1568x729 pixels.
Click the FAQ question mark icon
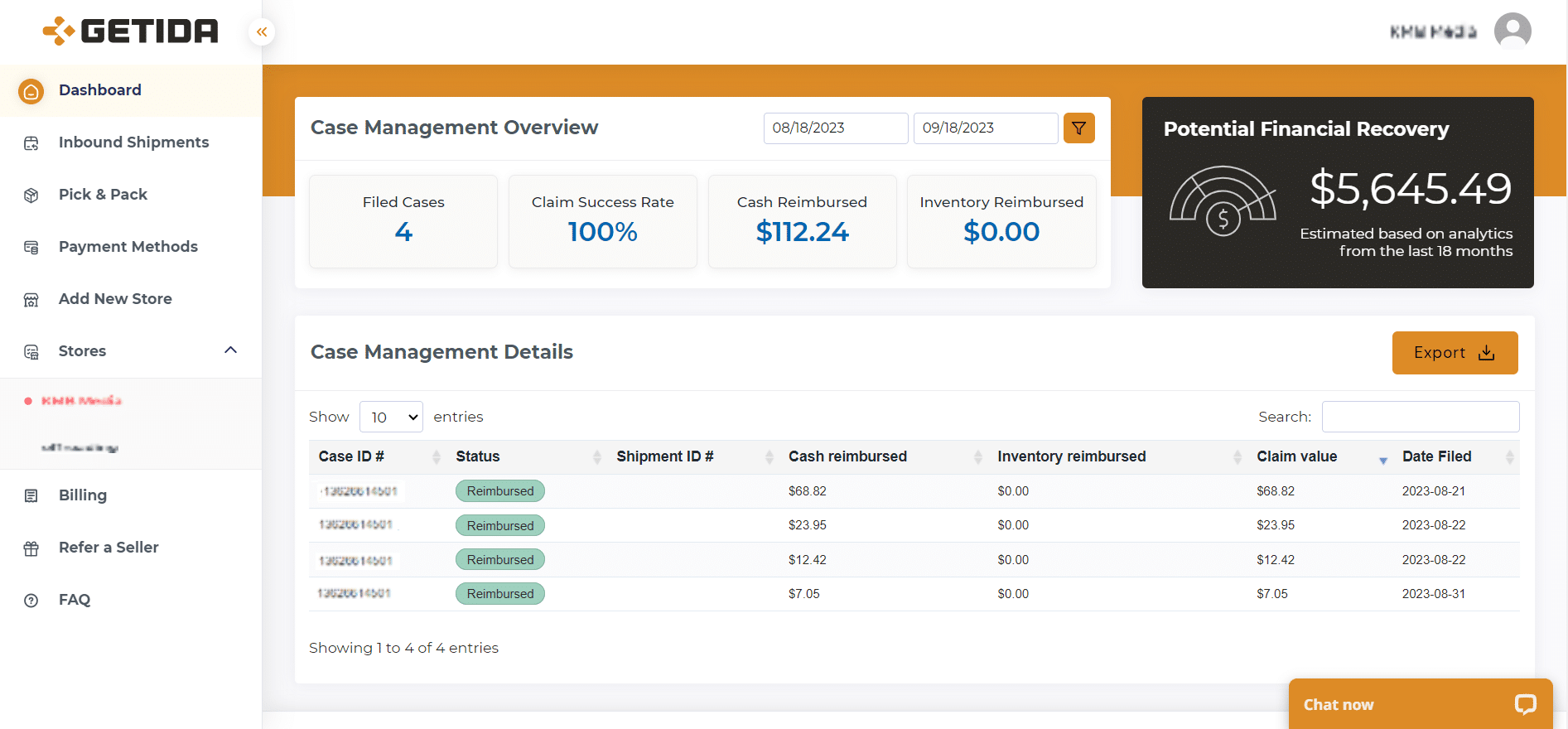pyautogui.click(x=31, y=601)
